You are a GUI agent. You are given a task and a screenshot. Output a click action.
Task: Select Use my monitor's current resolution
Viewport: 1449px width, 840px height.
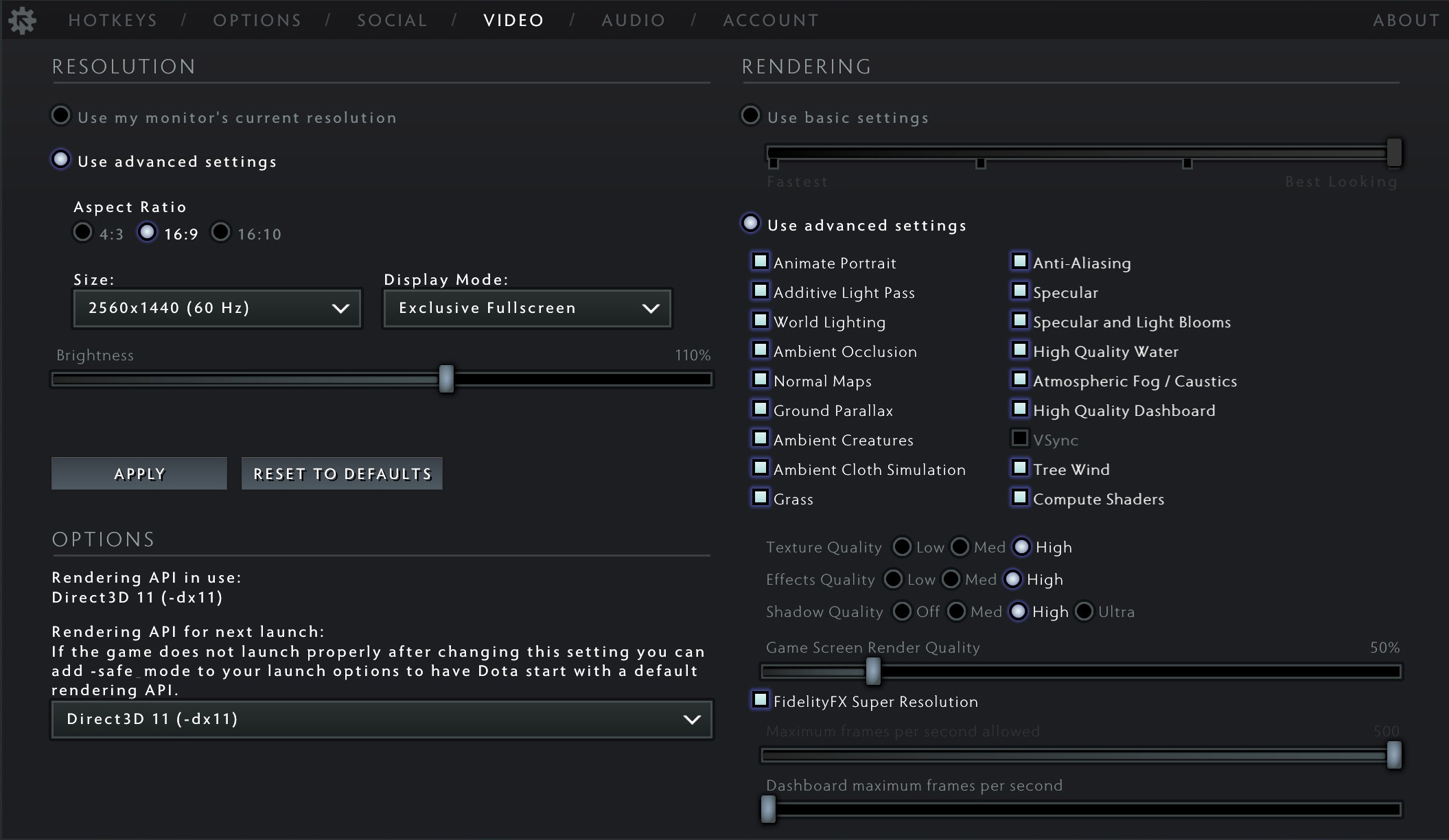(61, 115)
